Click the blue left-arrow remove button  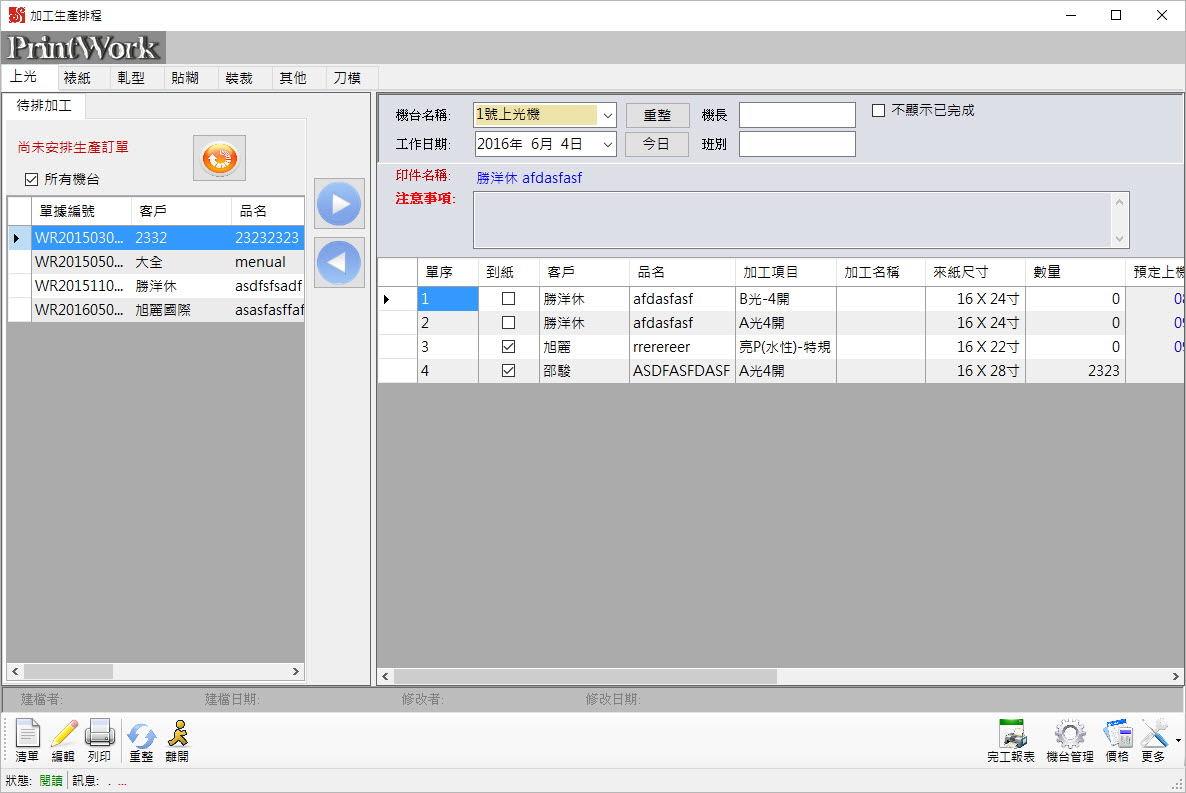[339, 262]
